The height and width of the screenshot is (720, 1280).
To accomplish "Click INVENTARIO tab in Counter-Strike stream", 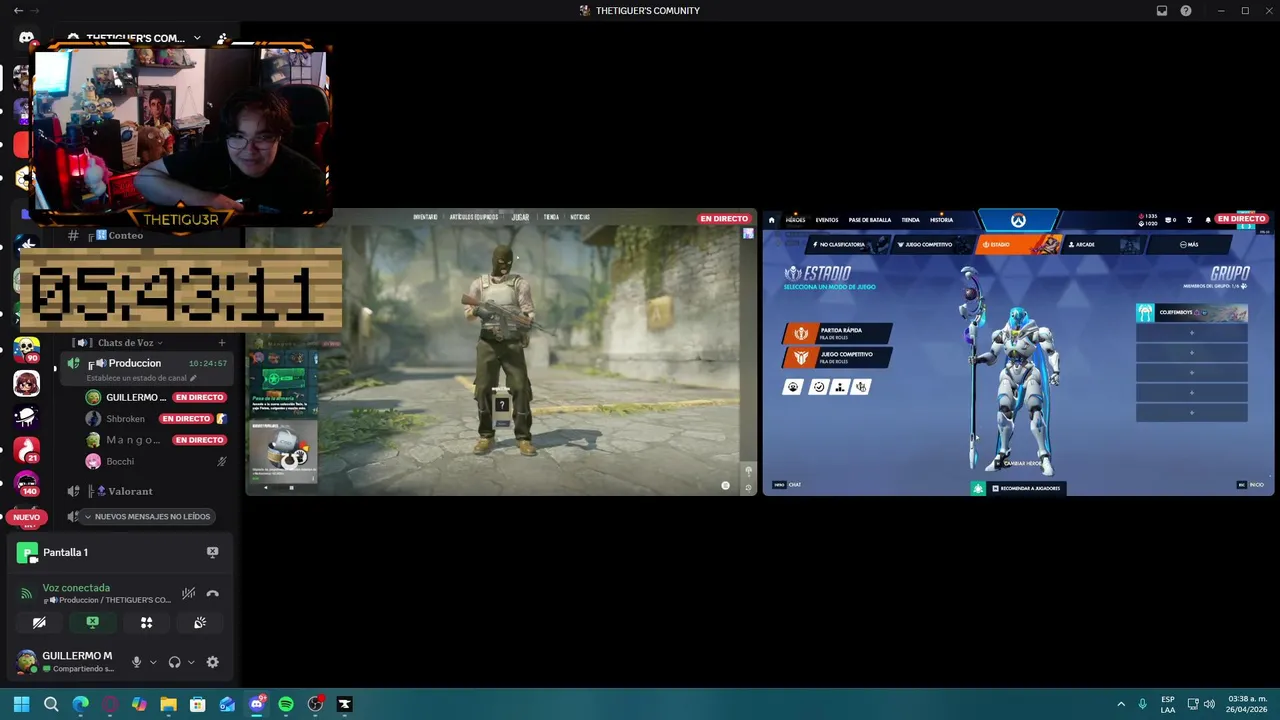I will point(425,217).
